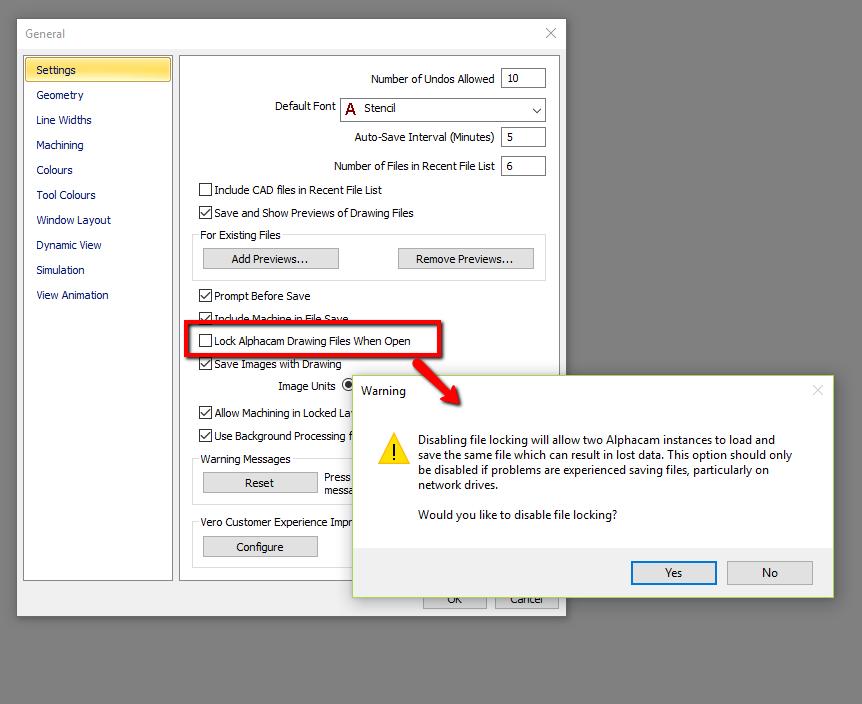Open the Geometry settings page
862x704 pixels.
tap(59, 95)
